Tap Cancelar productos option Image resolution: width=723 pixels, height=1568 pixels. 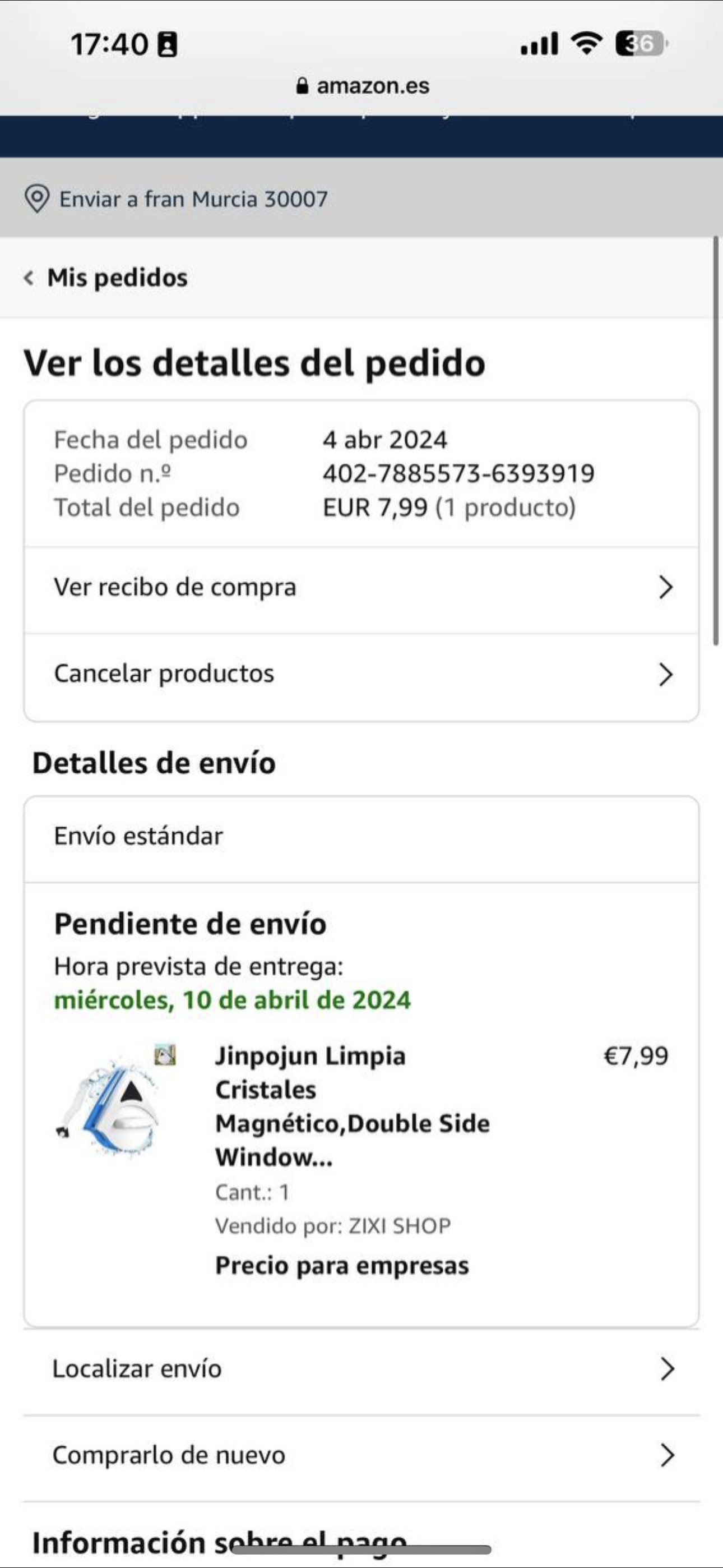(164, 674)
